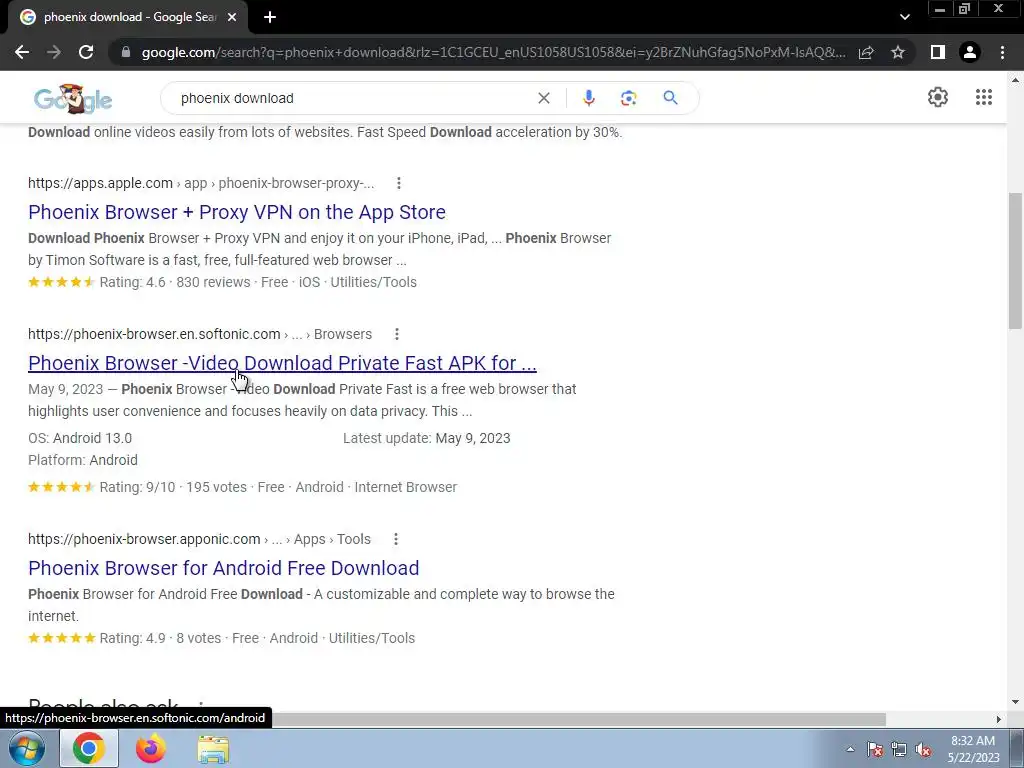Click the lock icon in address bar
1024x768 pixels.
pyautogui.click(x=126, y=52)
